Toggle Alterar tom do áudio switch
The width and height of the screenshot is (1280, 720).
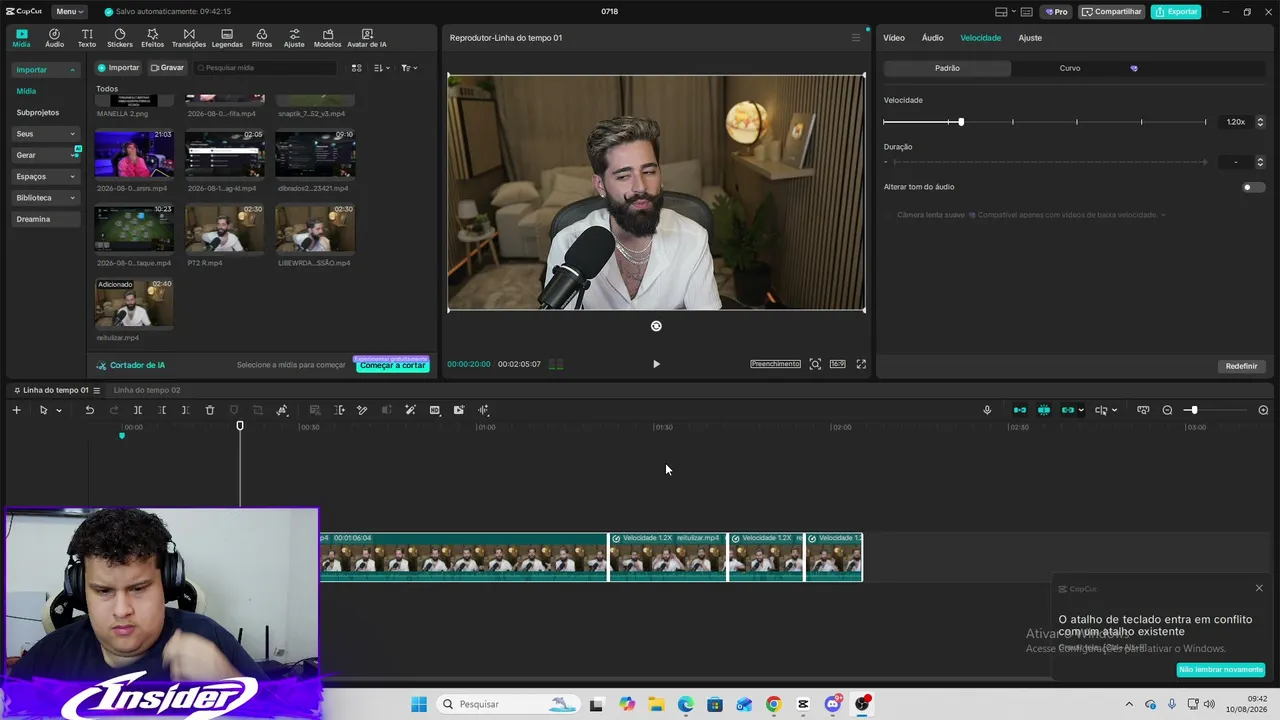pos(1253,187)
